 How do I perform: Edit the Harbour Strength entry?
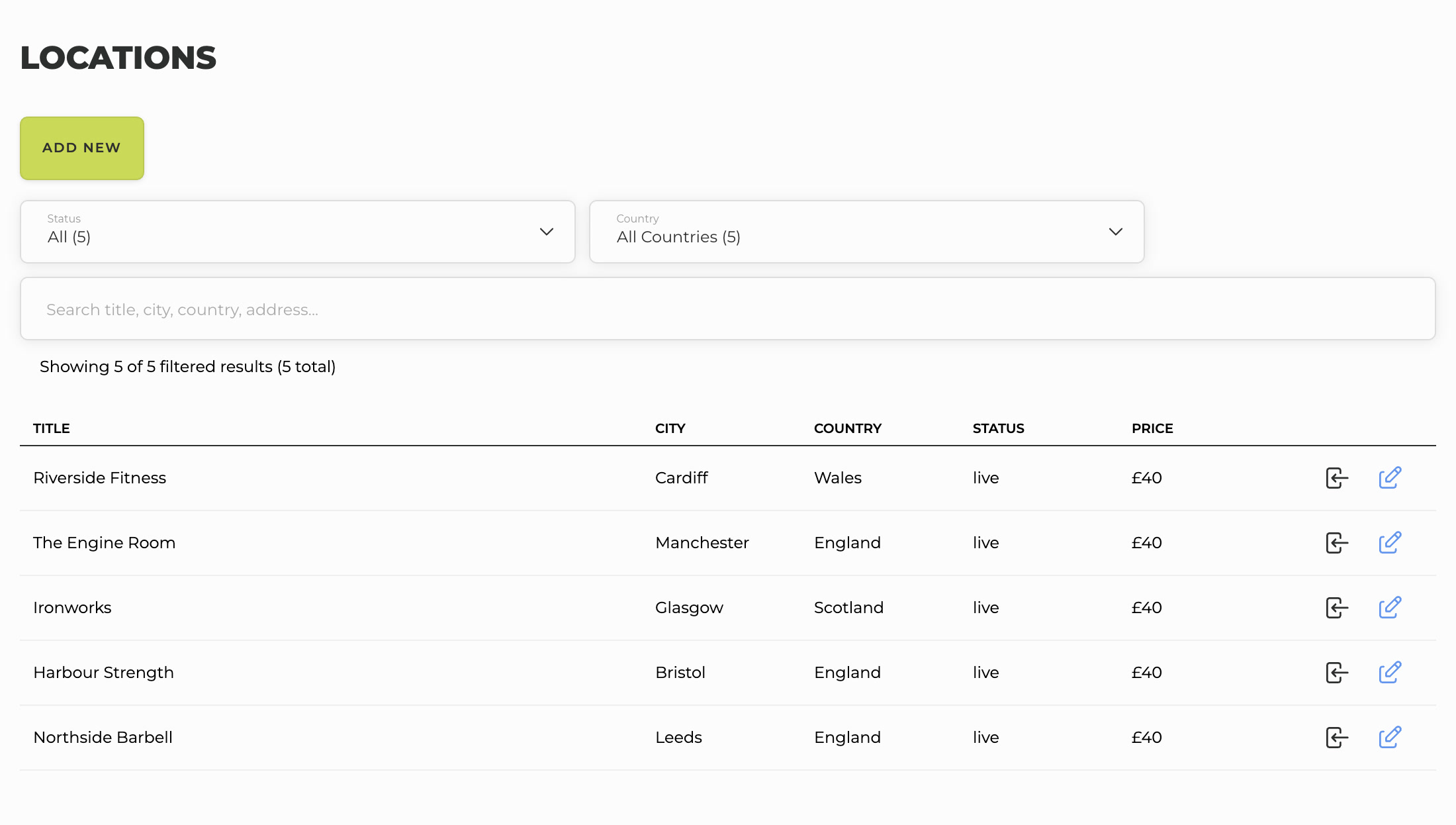coord(1390,672)
